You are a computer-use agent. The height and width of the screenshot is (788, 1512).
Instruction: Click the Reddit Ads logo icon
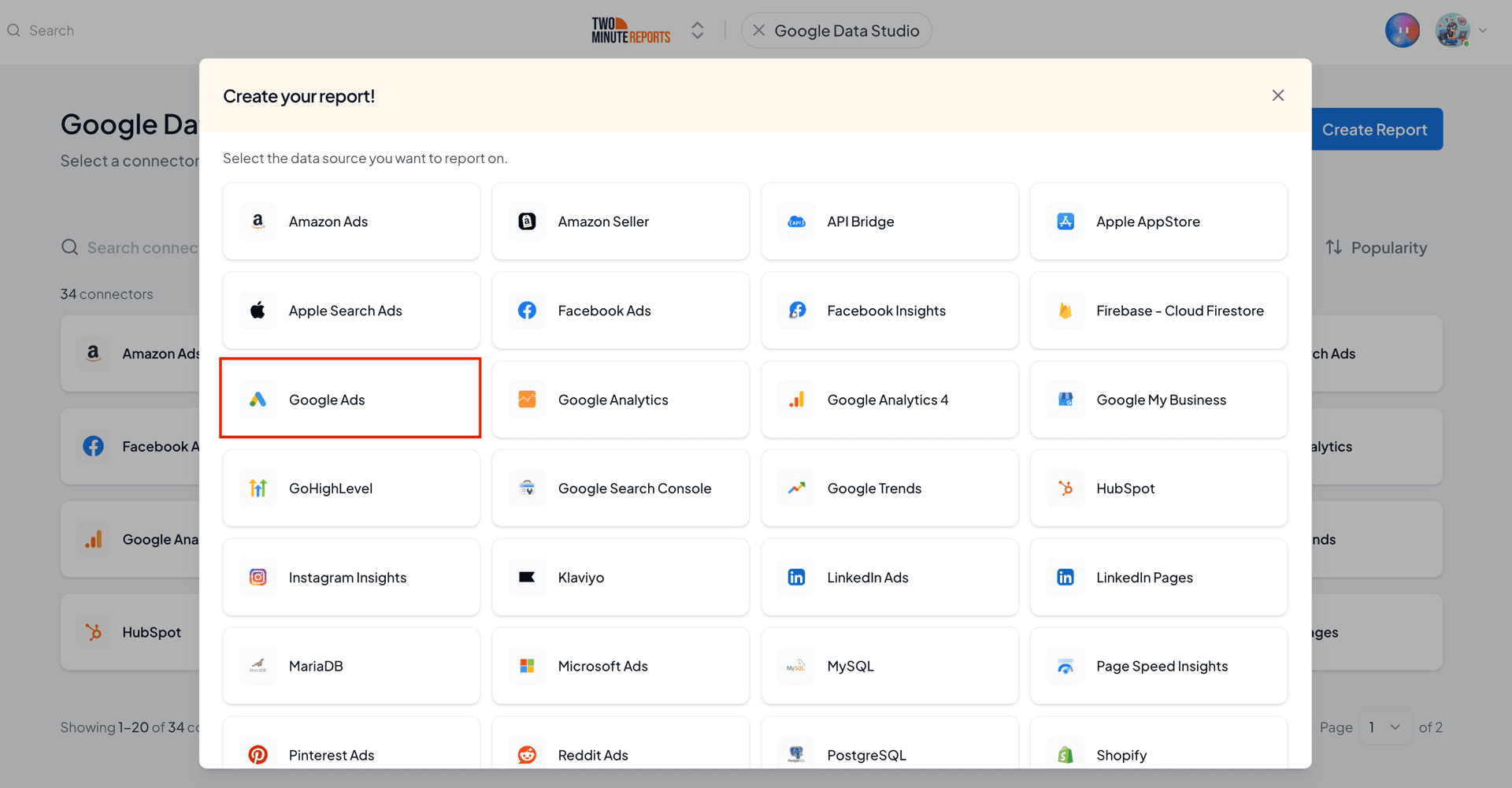point(527,755)
